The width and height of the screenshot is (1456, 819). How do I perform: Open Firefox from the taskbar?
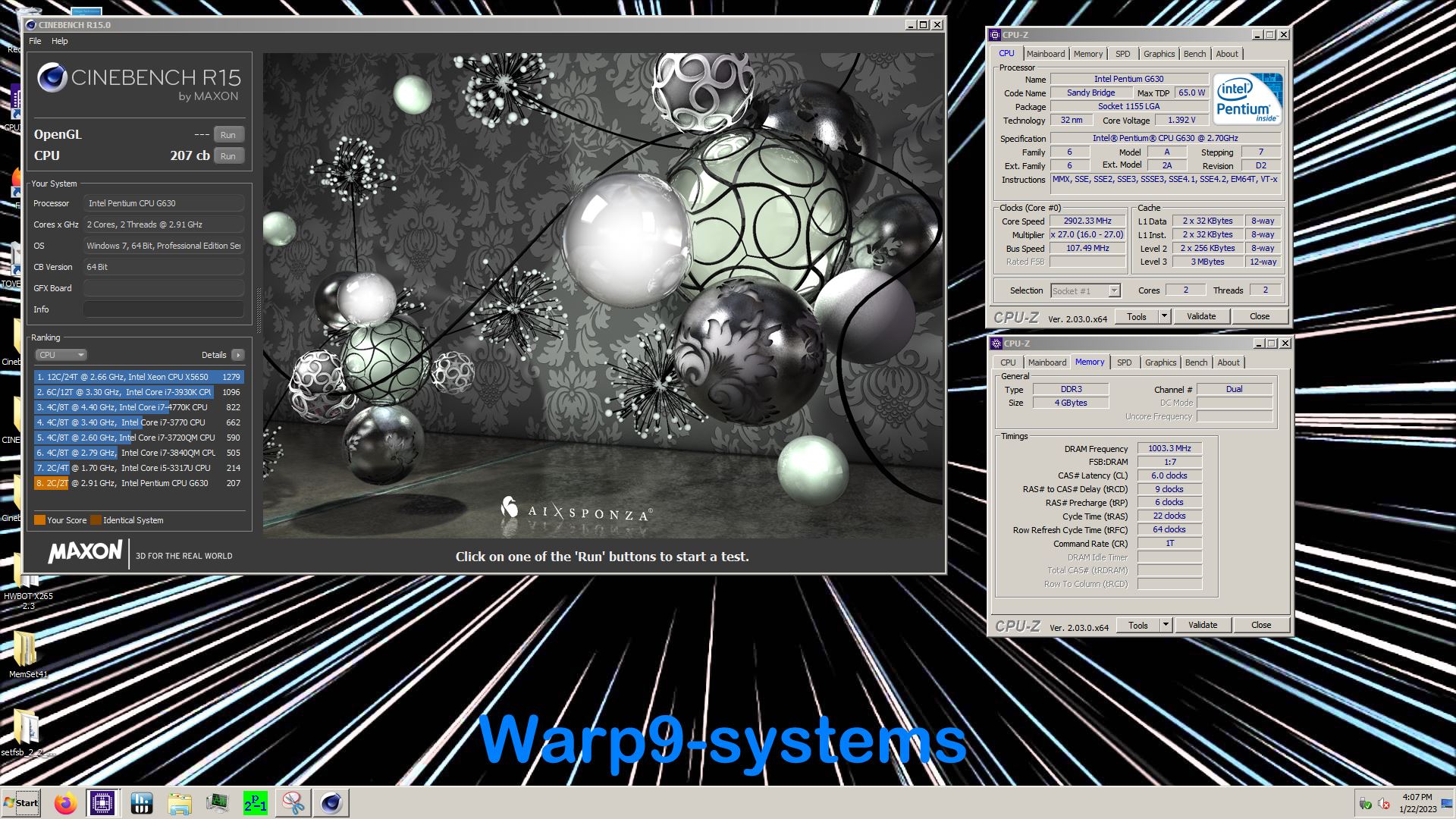(65, 803)
